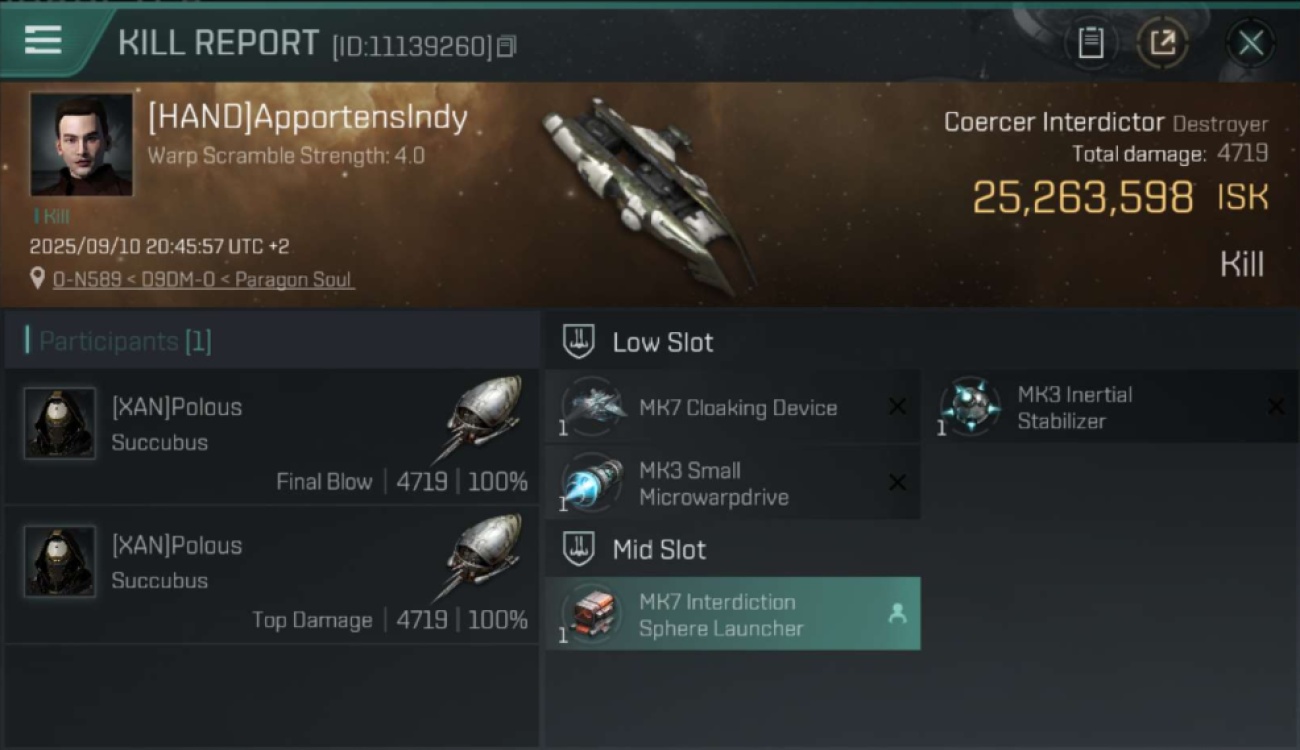Share the kill report via export icon
1300x750 pixels.
click(x=1163, y=43)
